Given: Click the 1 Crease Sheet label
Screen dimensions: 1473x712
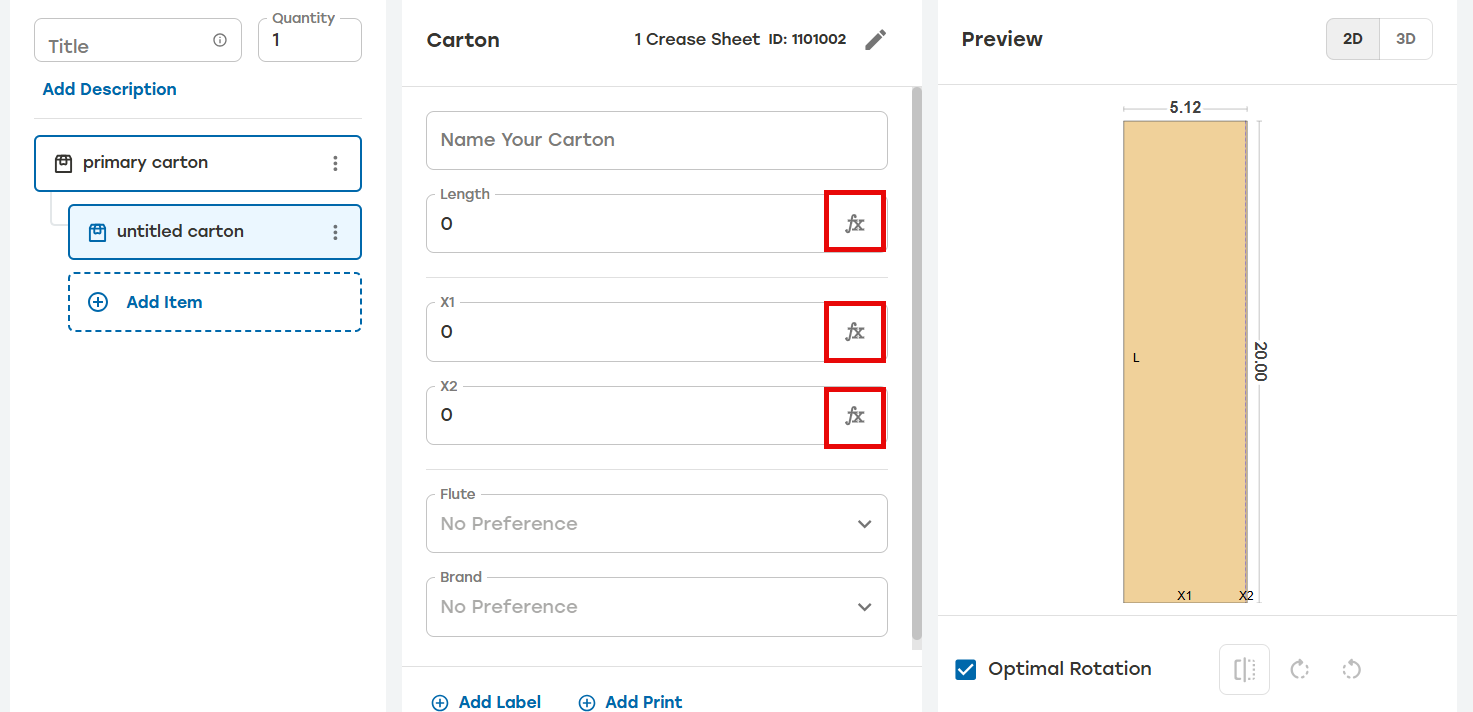Looking at the screenshot, I should coord(697,40).
